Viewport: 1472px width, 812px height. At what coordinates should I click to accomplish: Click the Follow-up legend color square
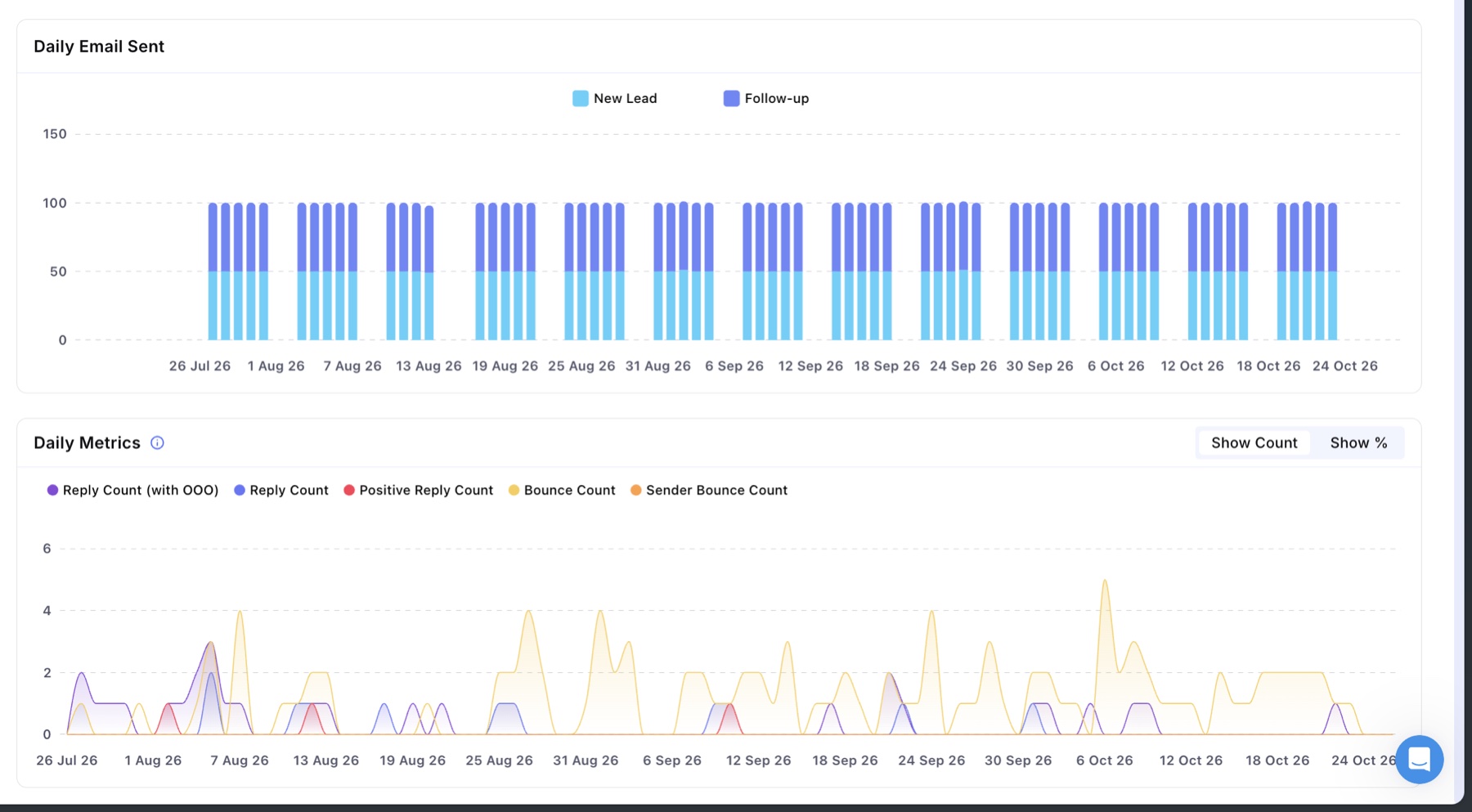(731, 98)
